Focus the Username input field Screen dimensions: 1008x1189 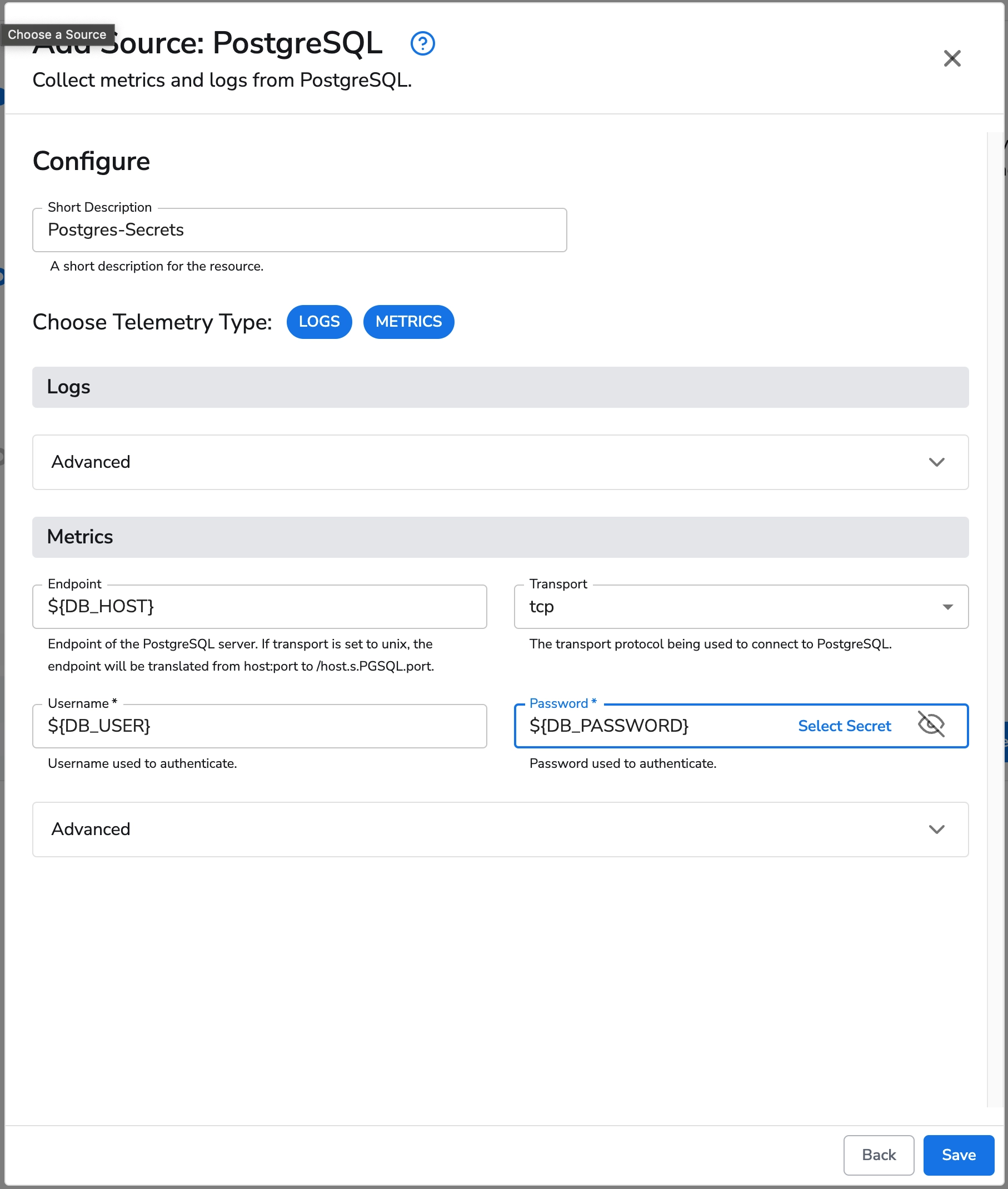click(x=260, y=726)
